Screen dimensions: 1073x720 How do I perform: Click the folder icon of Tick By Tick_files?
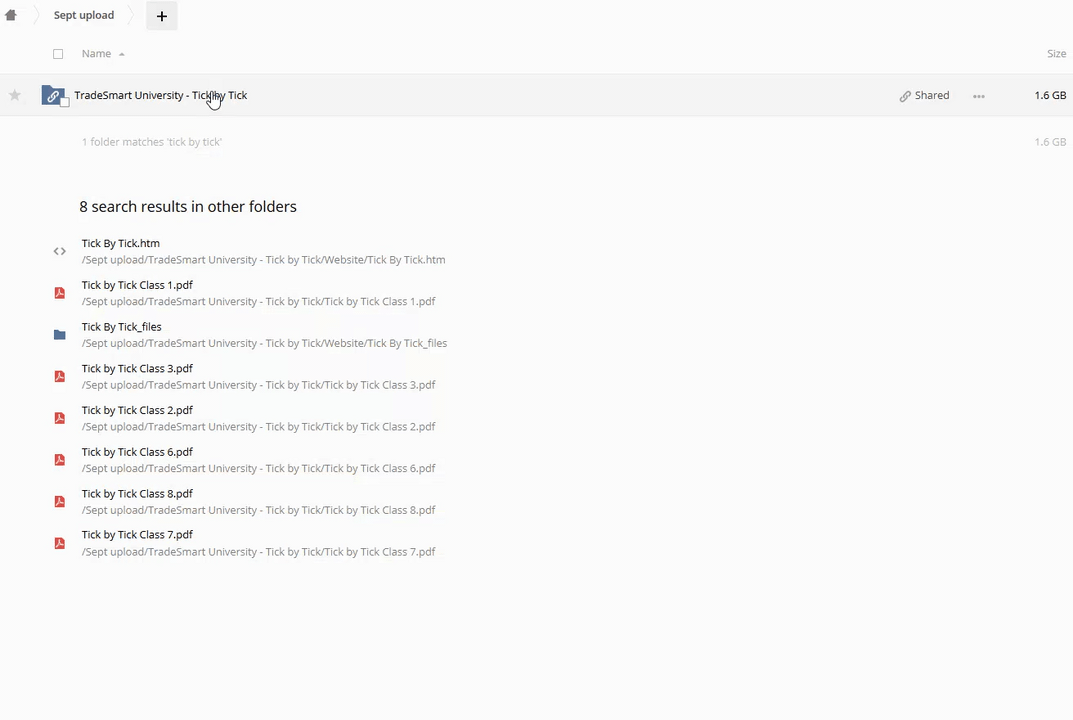pyautogui.click(x=59, y=335)
